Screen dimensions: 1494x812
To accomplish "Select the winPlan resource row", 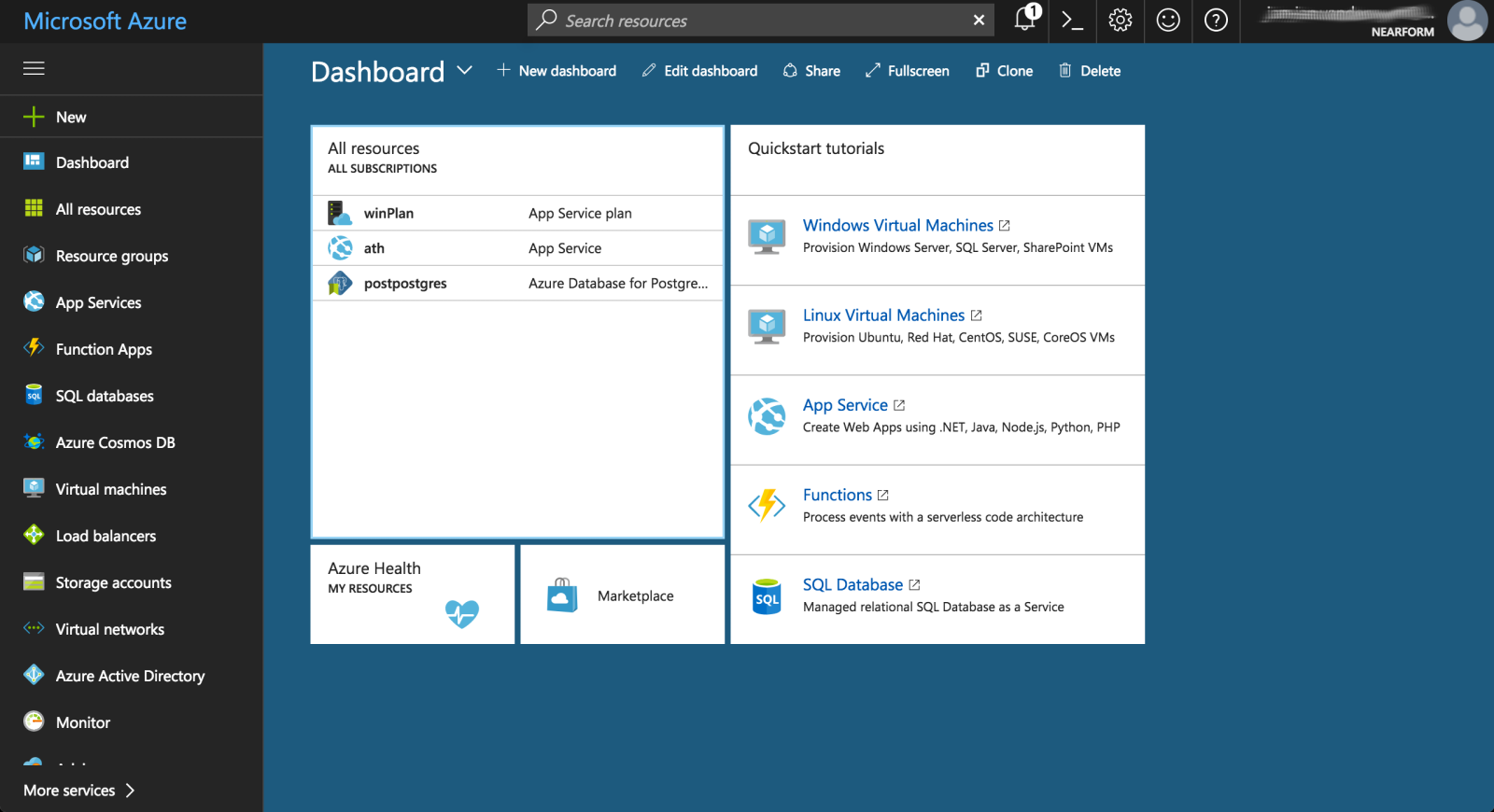I will [x=517, y=213].
